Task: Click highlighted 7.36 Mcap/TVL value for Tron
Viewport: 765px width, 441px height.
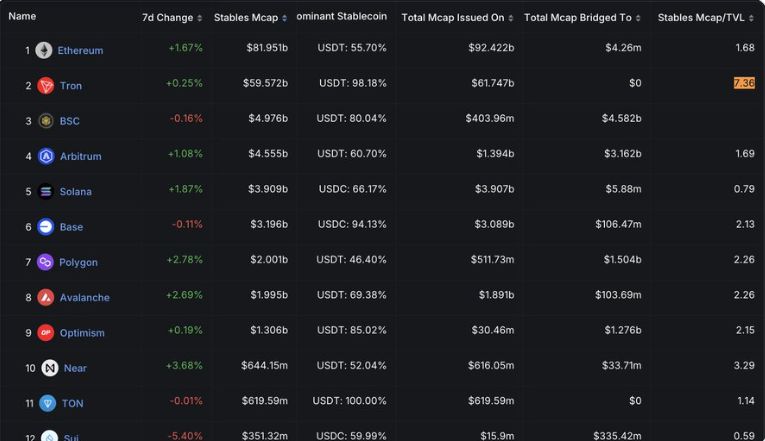Action: point(743,83)
